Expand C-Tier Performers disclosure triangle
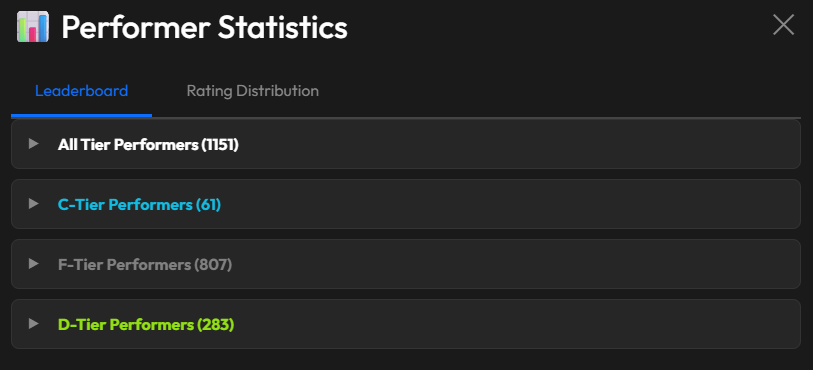The image size is (813, 370). (x=34, y=204)
